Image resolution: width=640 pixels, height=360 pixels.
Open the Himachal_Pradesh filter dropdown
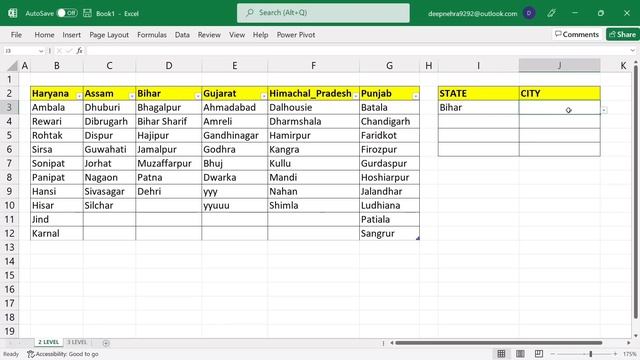356,96
